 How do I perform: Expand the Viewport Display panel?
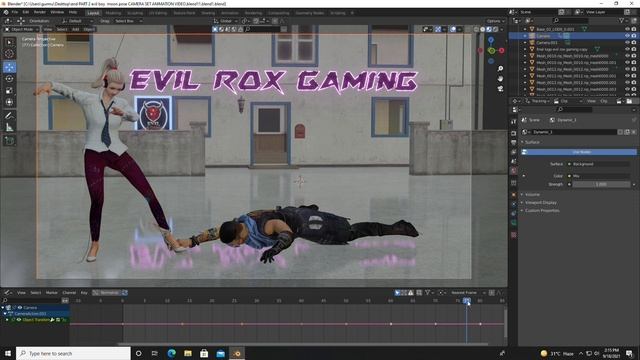coord(540,202)
